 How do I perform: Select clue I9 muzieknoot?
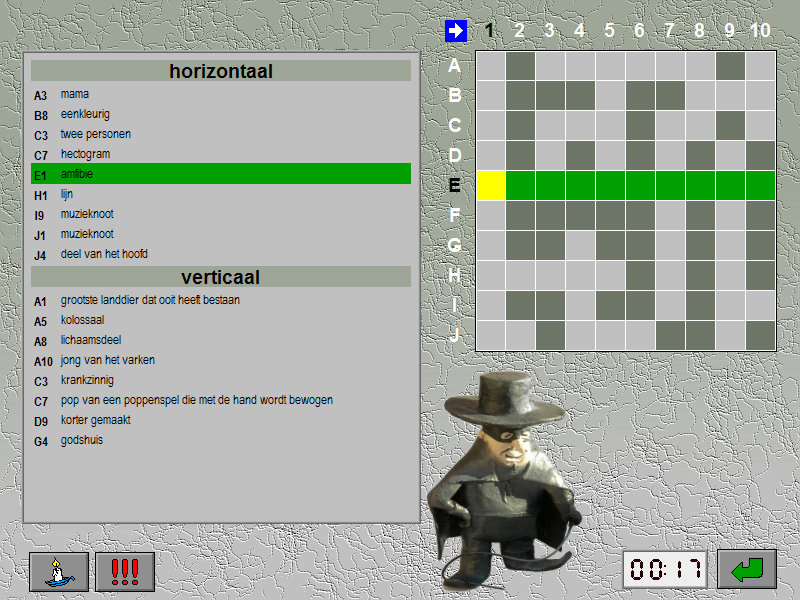coord(221,214)
